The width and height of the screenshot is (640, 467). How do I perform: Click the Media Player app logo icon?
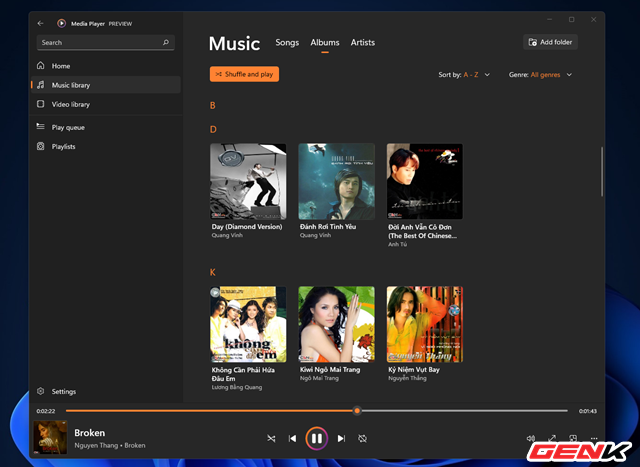tap(61, 23)
